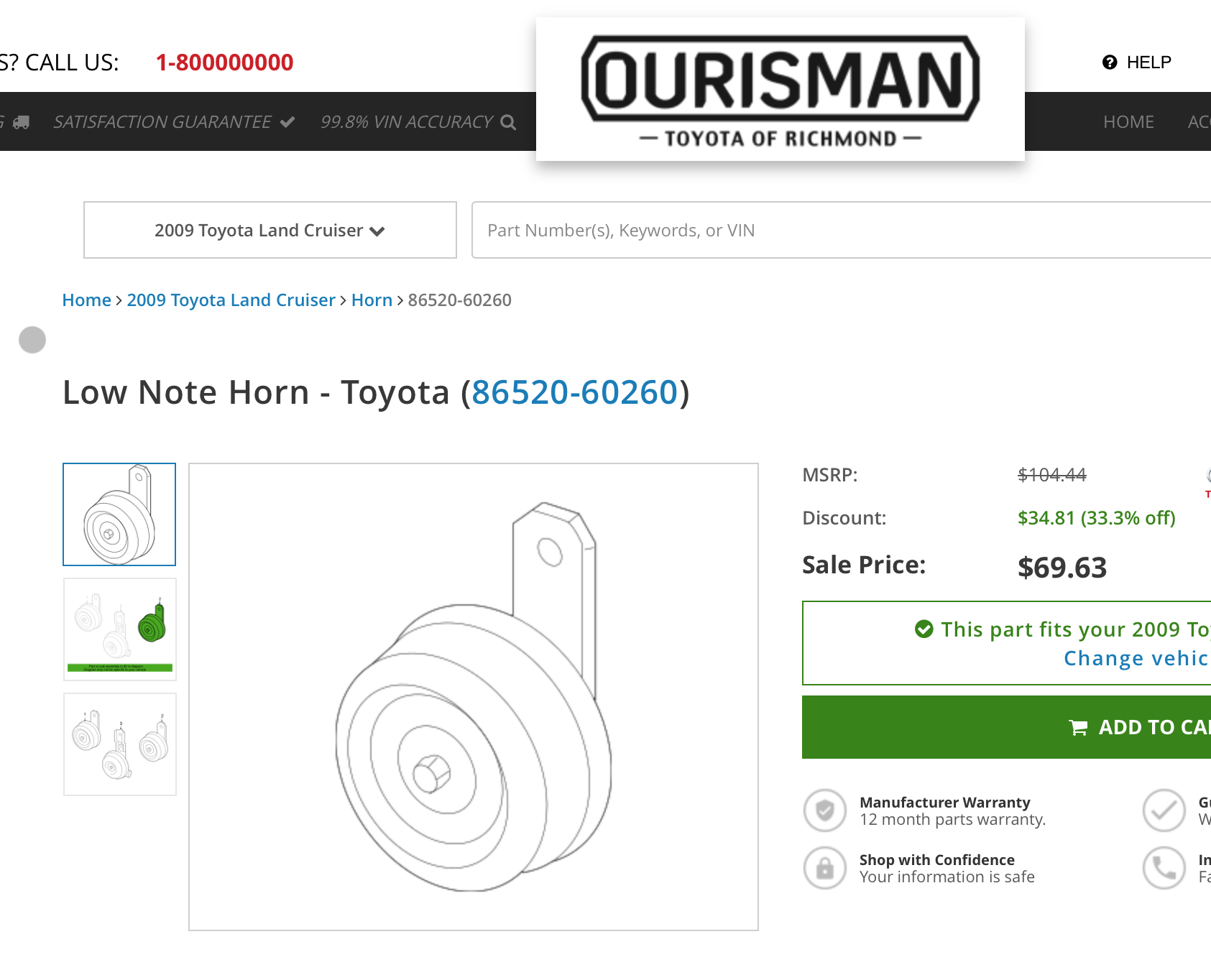Click the VIN accuracy magnifier icon
1211x980 pixels.
[508, 122]
